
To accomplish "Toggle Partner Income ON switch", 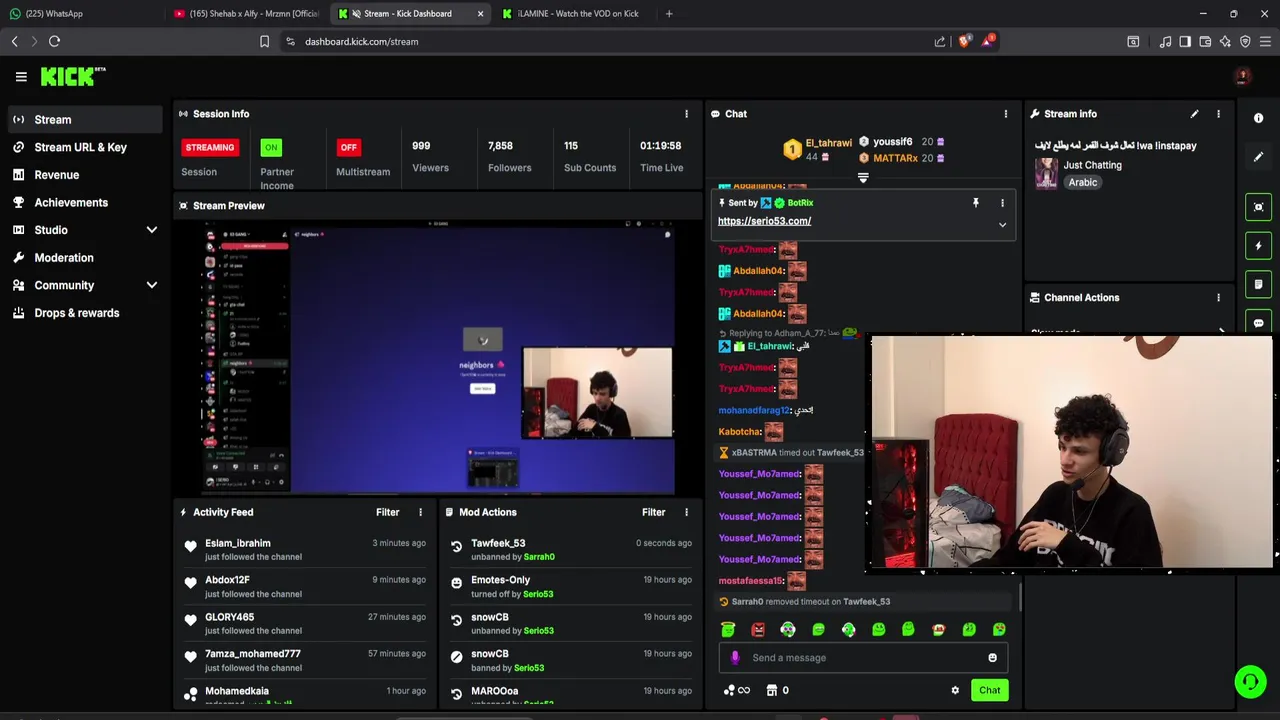I will (270, 147).
